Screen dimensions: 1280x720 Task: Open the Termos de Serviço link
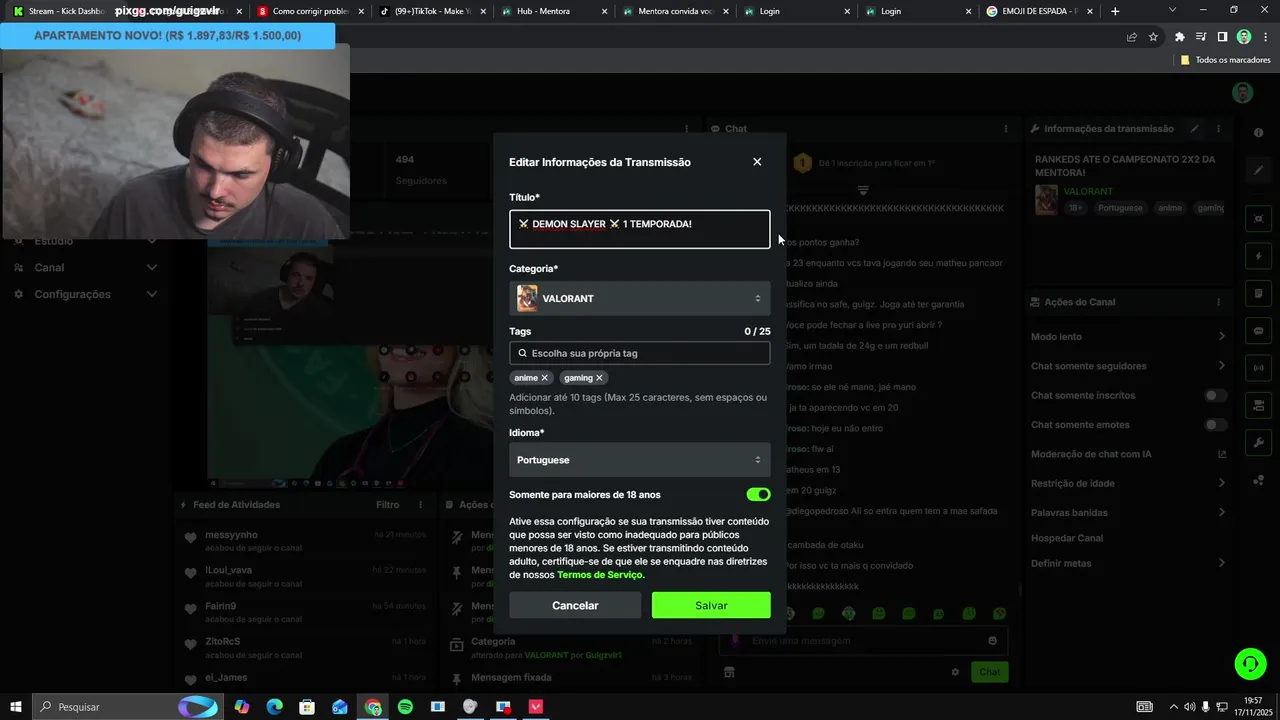click(x=600, y=575)
